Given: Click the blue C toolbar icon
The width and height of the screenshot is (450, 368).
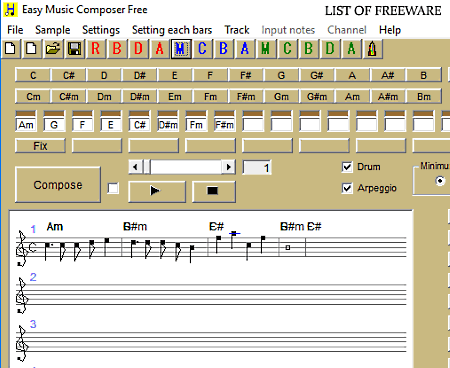Looking at the screenshot, I should coord(202,49).
